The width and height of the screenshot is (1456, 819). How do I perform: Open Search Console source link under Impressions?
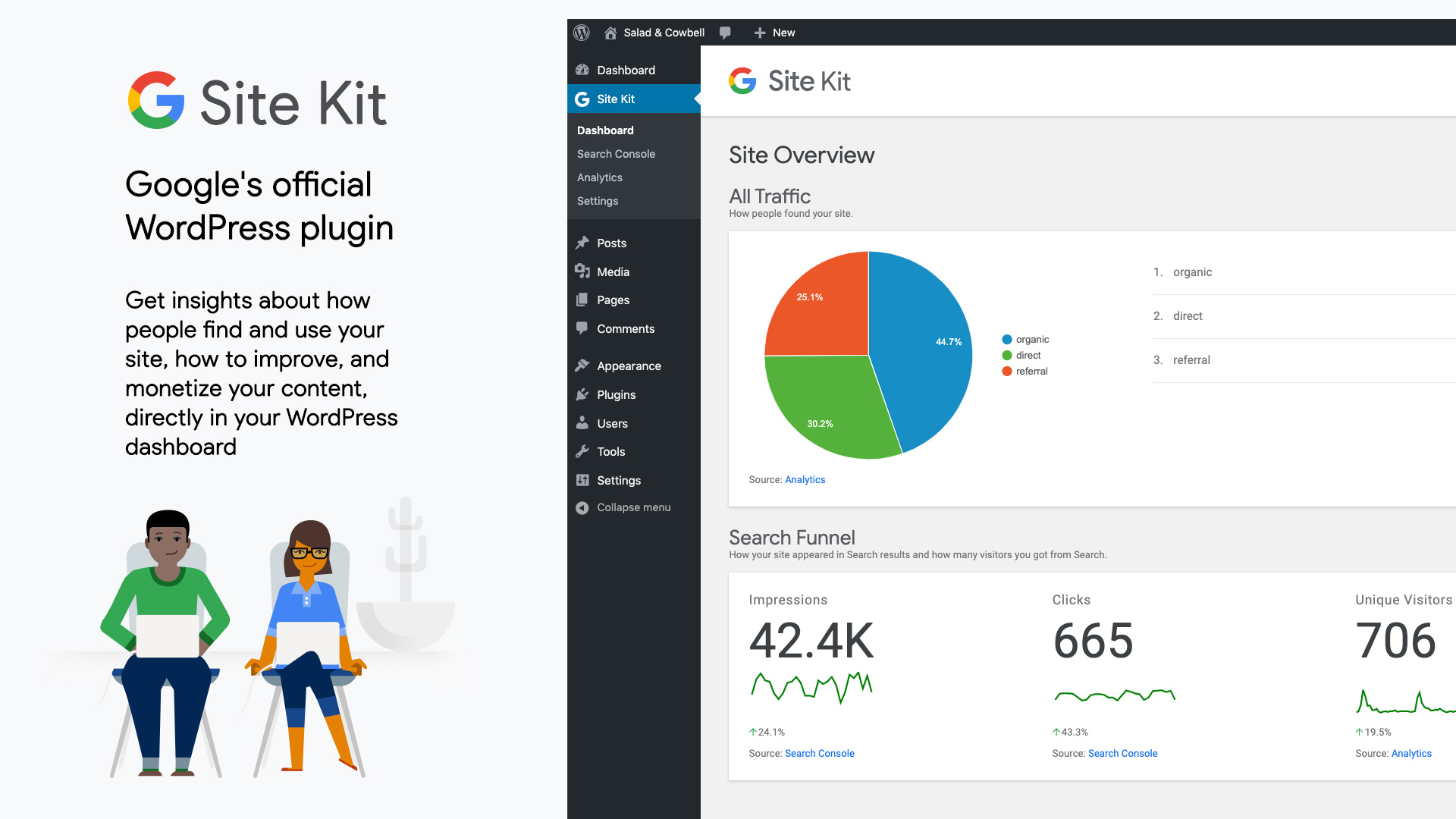click(x=819, y=753)
